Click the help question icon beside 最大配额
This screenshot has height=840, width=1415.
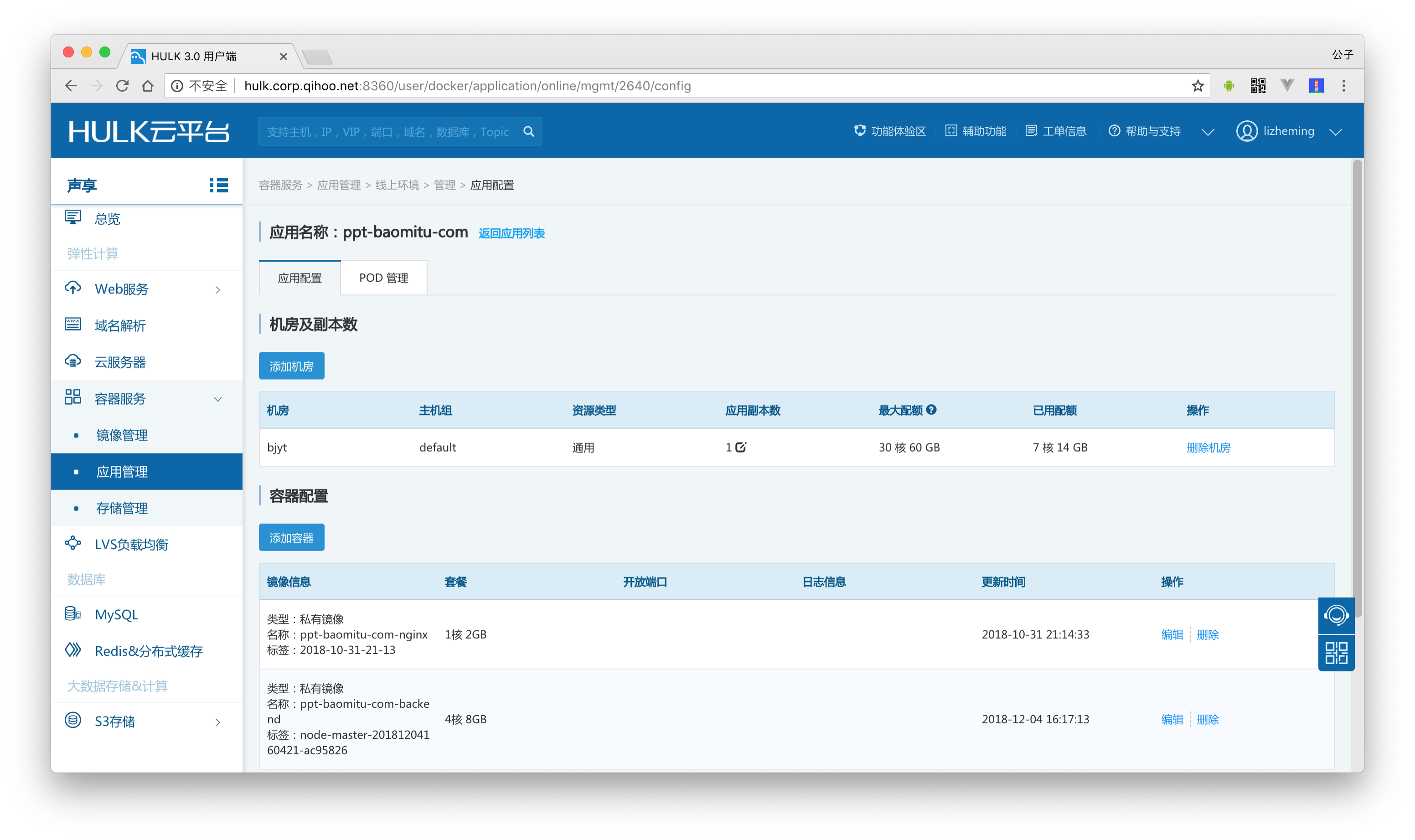(931, 410)
